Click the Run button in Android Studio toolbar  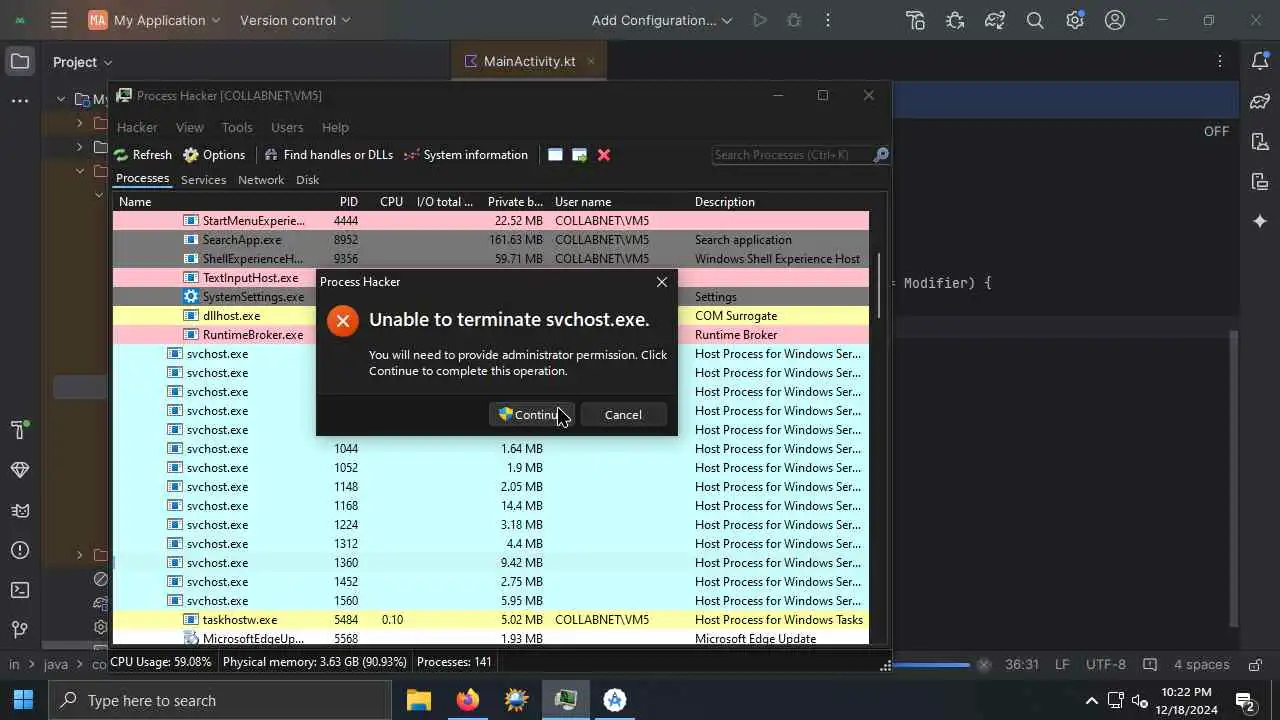760,20
